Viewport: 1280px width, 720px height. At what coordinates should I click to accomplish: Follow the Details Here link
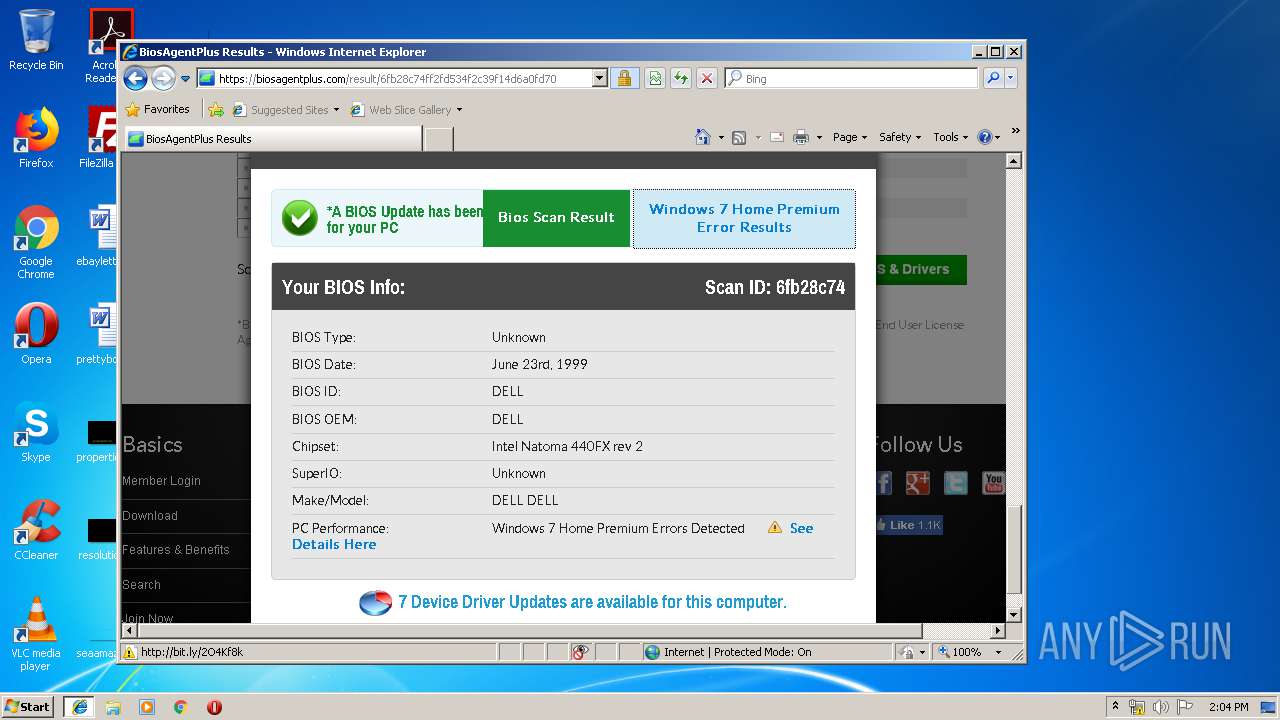334,545
